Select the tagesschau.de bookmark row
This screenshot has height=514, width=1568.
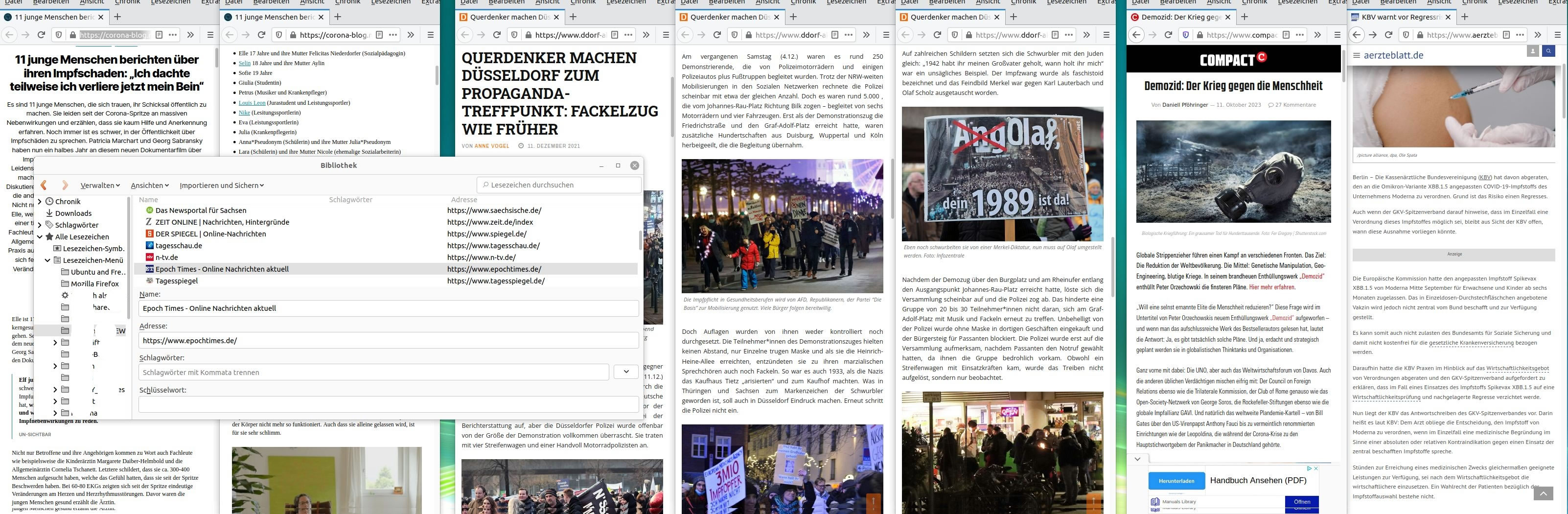pos(386,245)
